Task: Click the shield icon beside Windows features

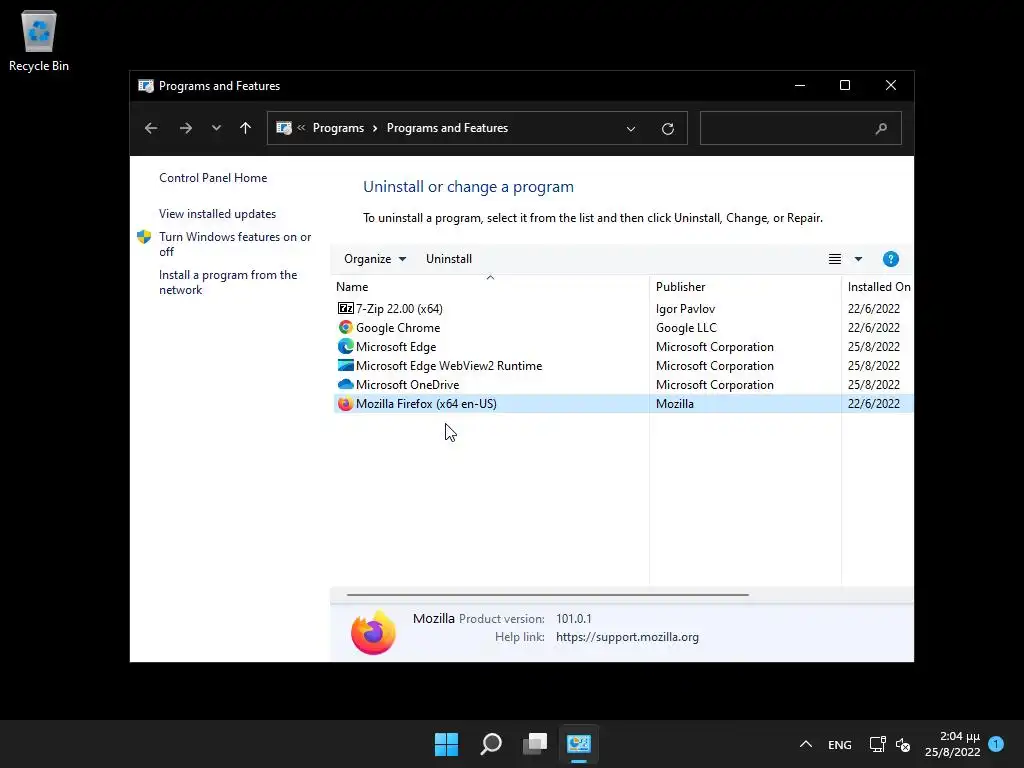Action: 144,237
